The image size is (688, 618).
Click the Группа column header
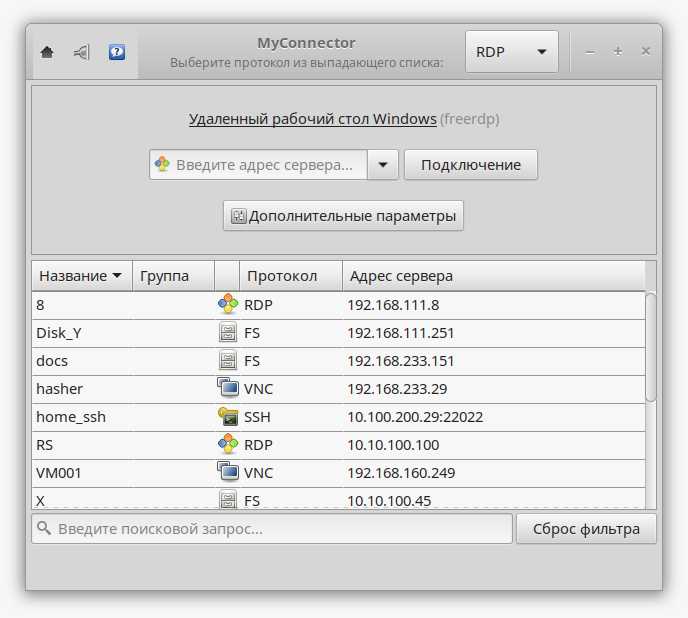tap(173, 276)
